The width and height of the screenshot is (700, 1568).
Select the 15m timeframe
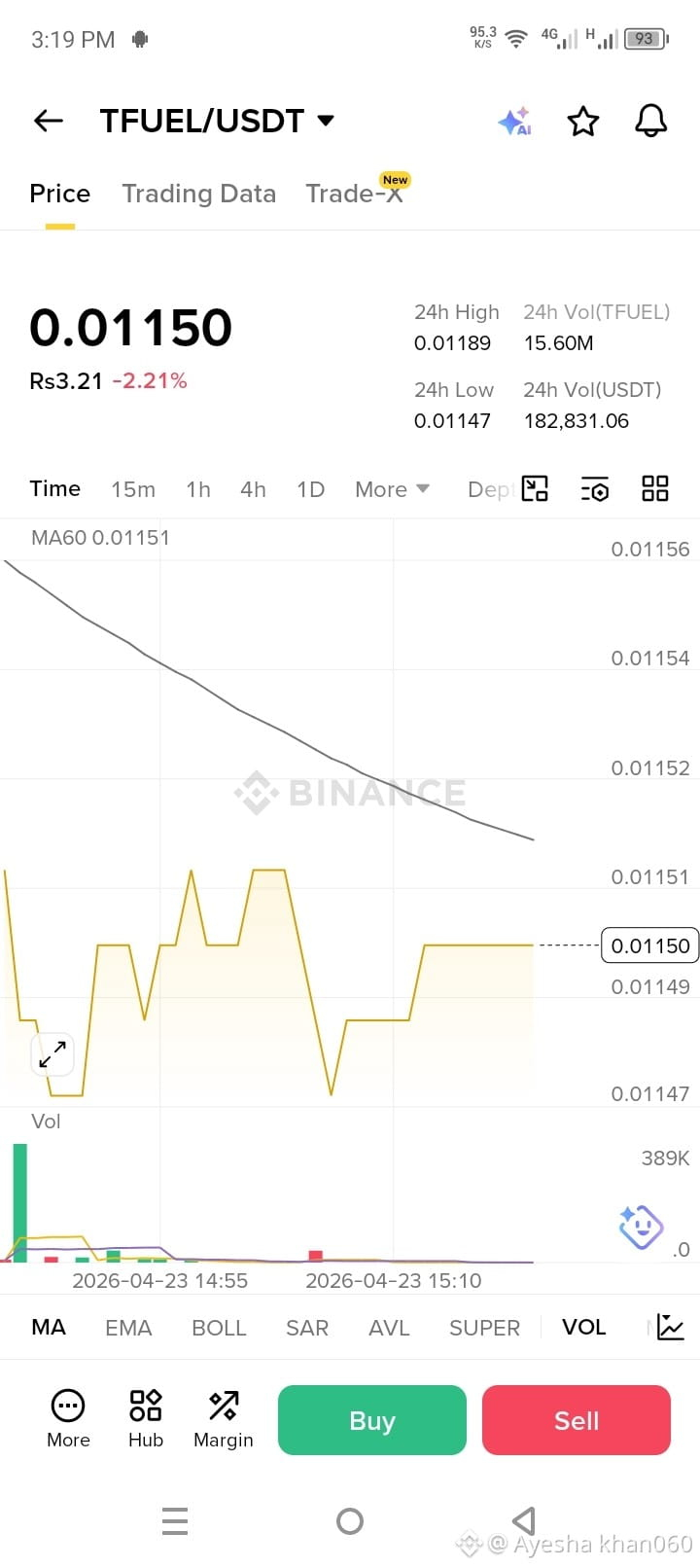(x=133, y=489)
